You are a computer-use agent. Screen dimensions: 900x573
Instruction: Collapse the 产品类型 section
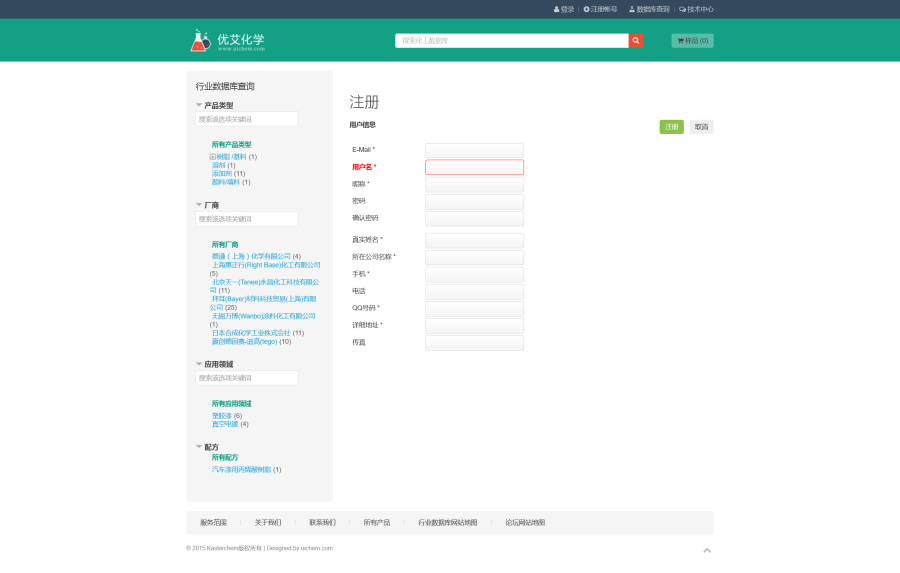coord(199,105)
